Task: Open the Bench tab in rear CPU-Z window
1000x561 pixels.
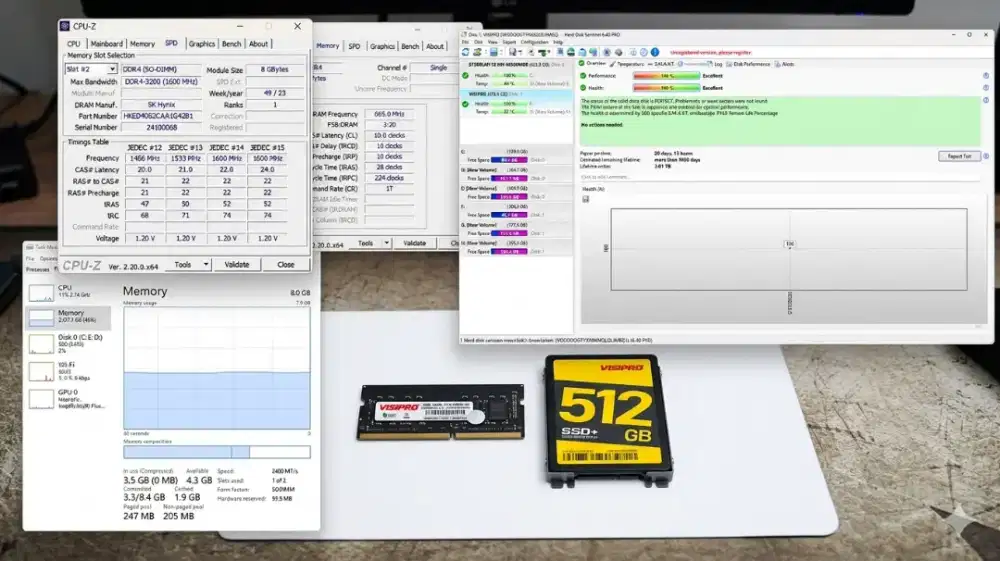Action: click(410, 46)
